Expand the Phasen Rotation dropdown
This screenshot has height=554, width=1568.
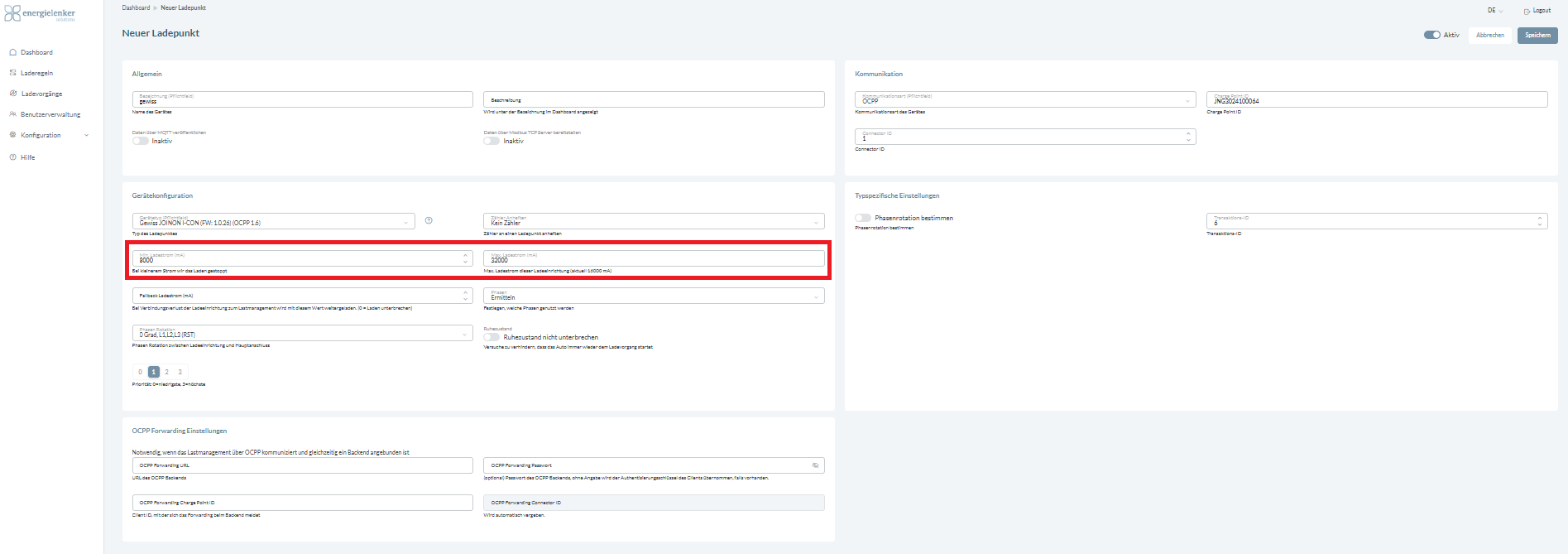[x=302, y=333]
